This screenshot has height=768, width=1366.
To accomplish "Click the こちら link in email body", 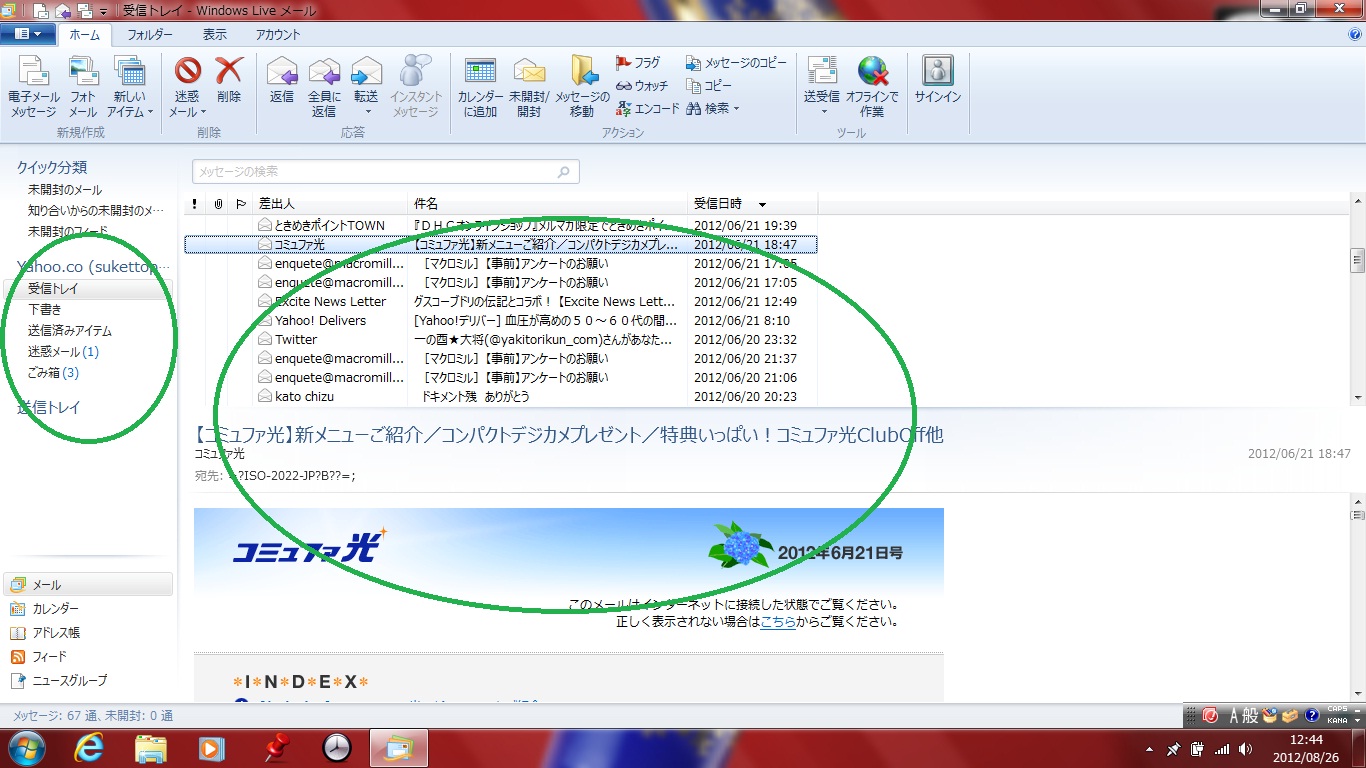I will pyautogui.click(x=778, y=622).
